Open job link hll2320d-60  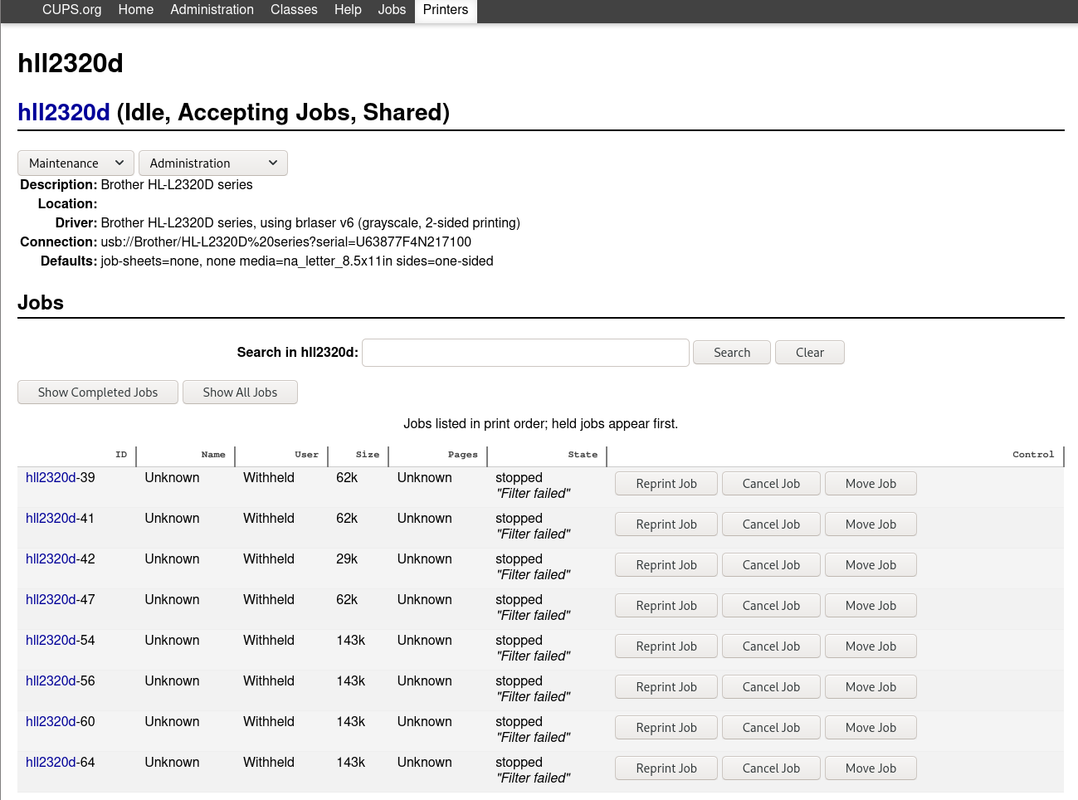pos(51,721)
